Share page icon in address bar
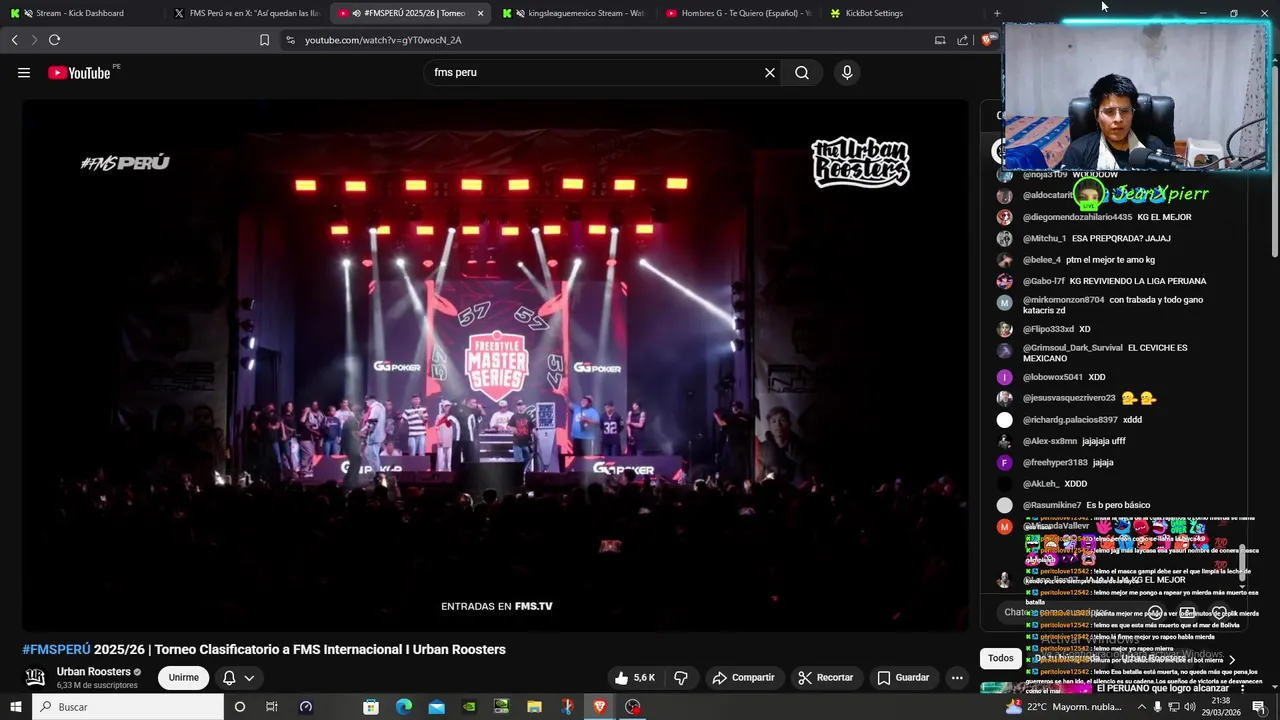The height and width of the screenshot is (720, 1280). click(x=962, y=40)
